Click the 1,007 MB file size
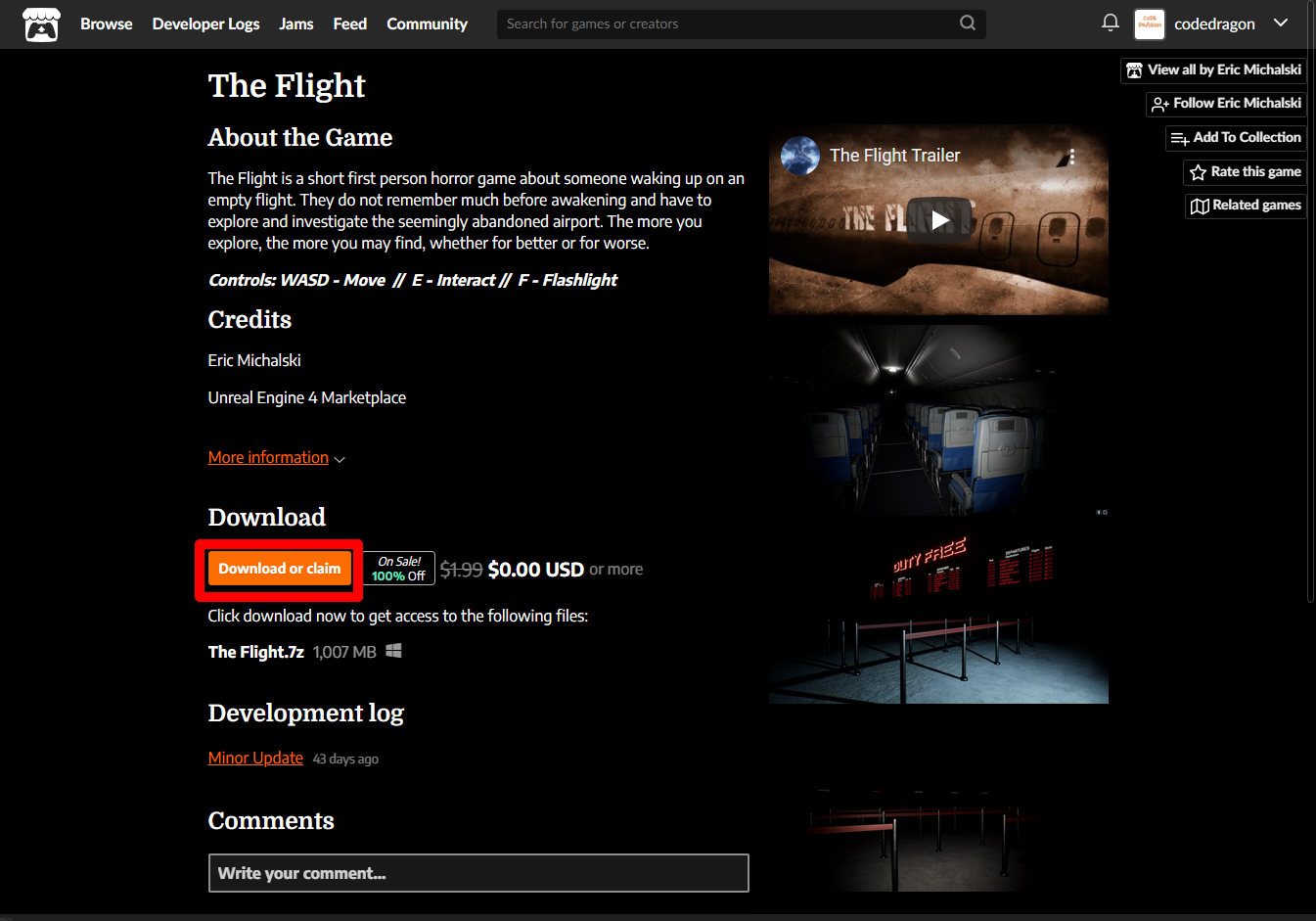Image resolution: width=1316 pixels, height=921 pixels. click(344, 652)
